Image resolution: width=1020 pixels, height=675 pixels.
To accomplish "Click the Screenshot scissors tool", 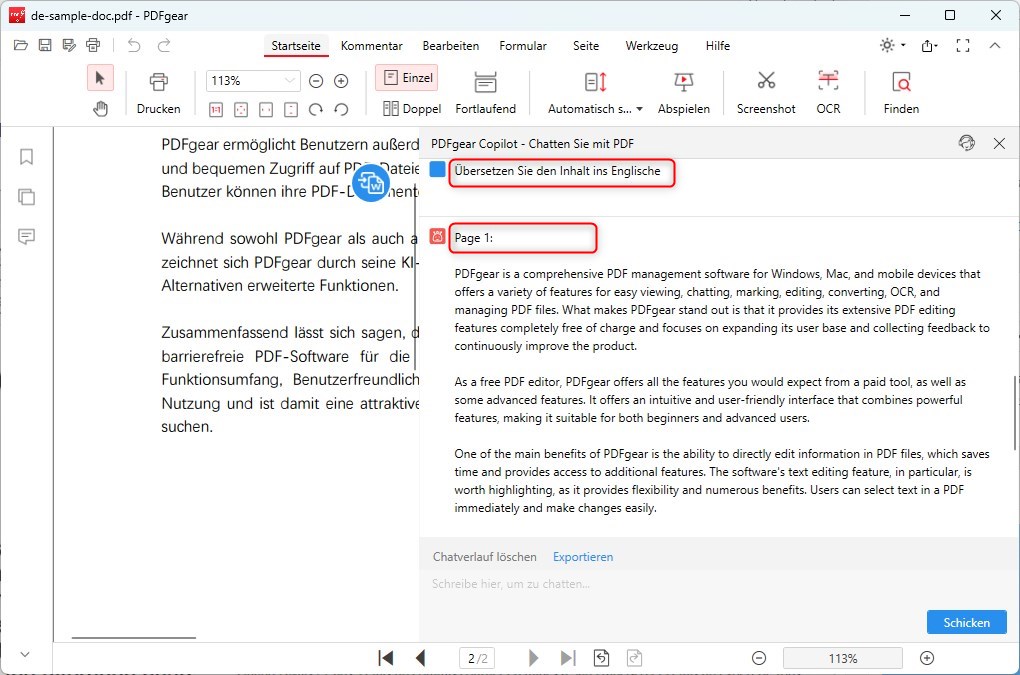I will [766, 93].
